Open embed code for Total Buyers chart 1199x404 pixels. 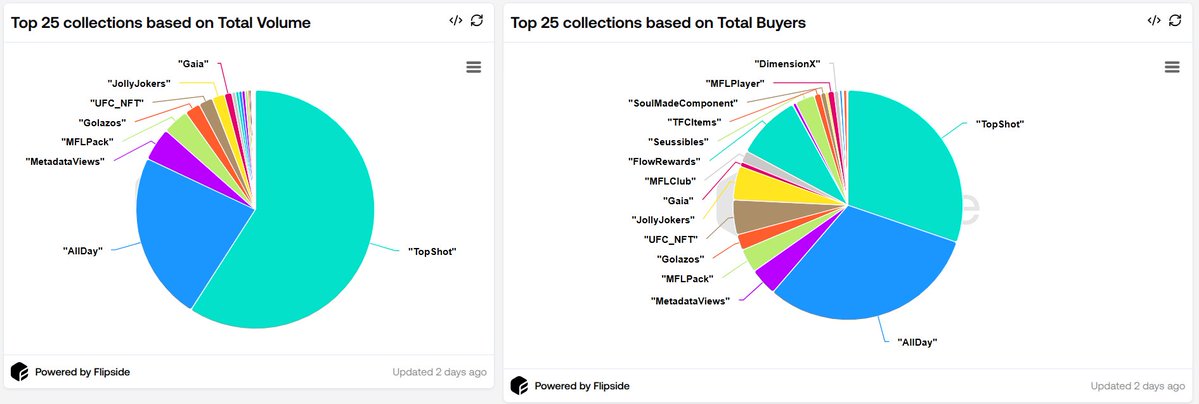click(1154, 21)
